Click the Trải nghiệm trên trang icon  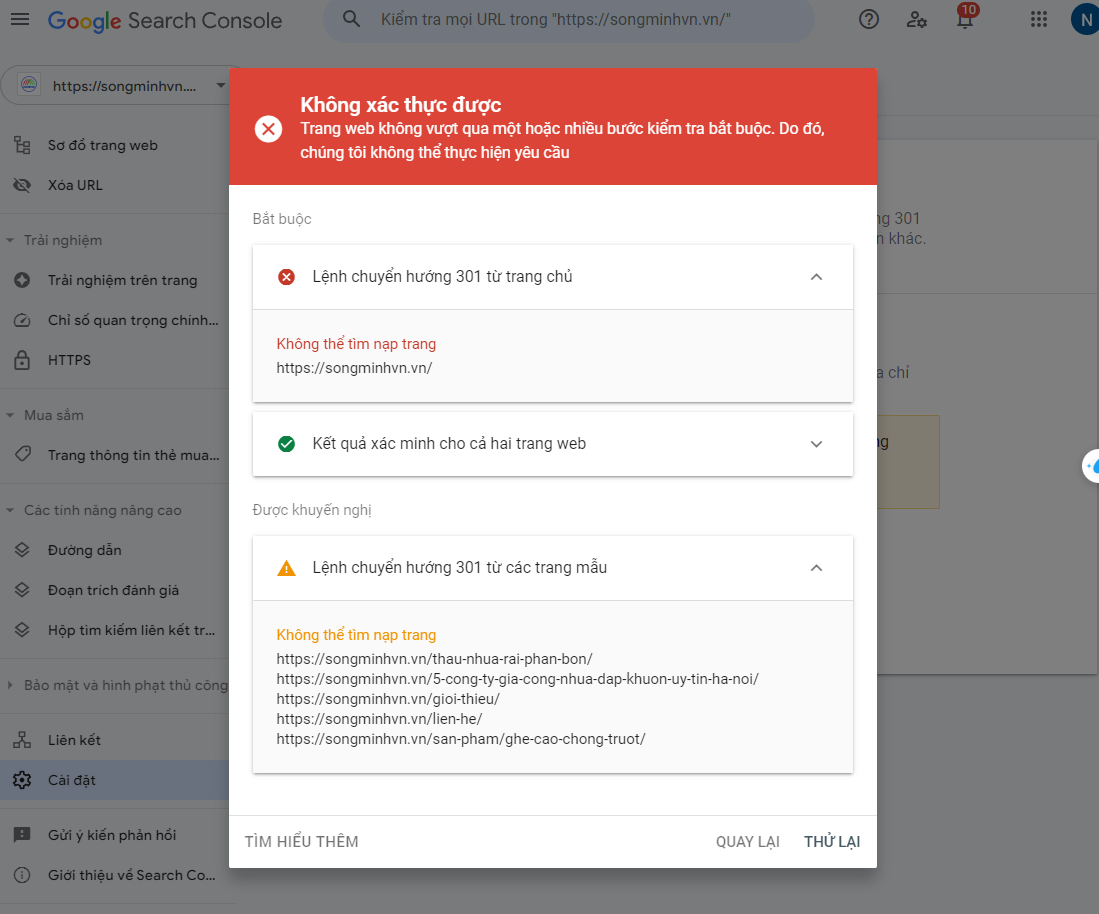coord(22,280)
